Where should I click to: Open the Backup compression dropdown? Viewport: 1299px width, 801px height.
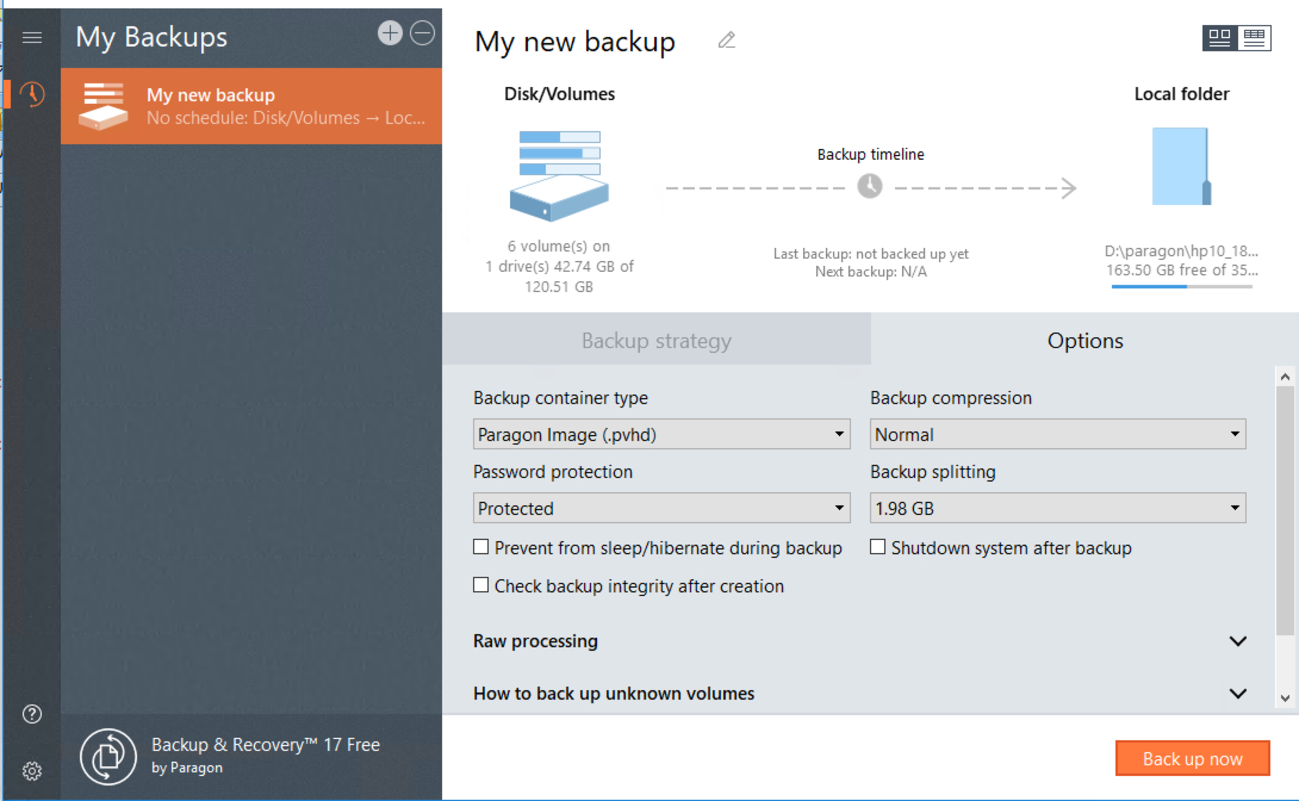[1057, 435]
